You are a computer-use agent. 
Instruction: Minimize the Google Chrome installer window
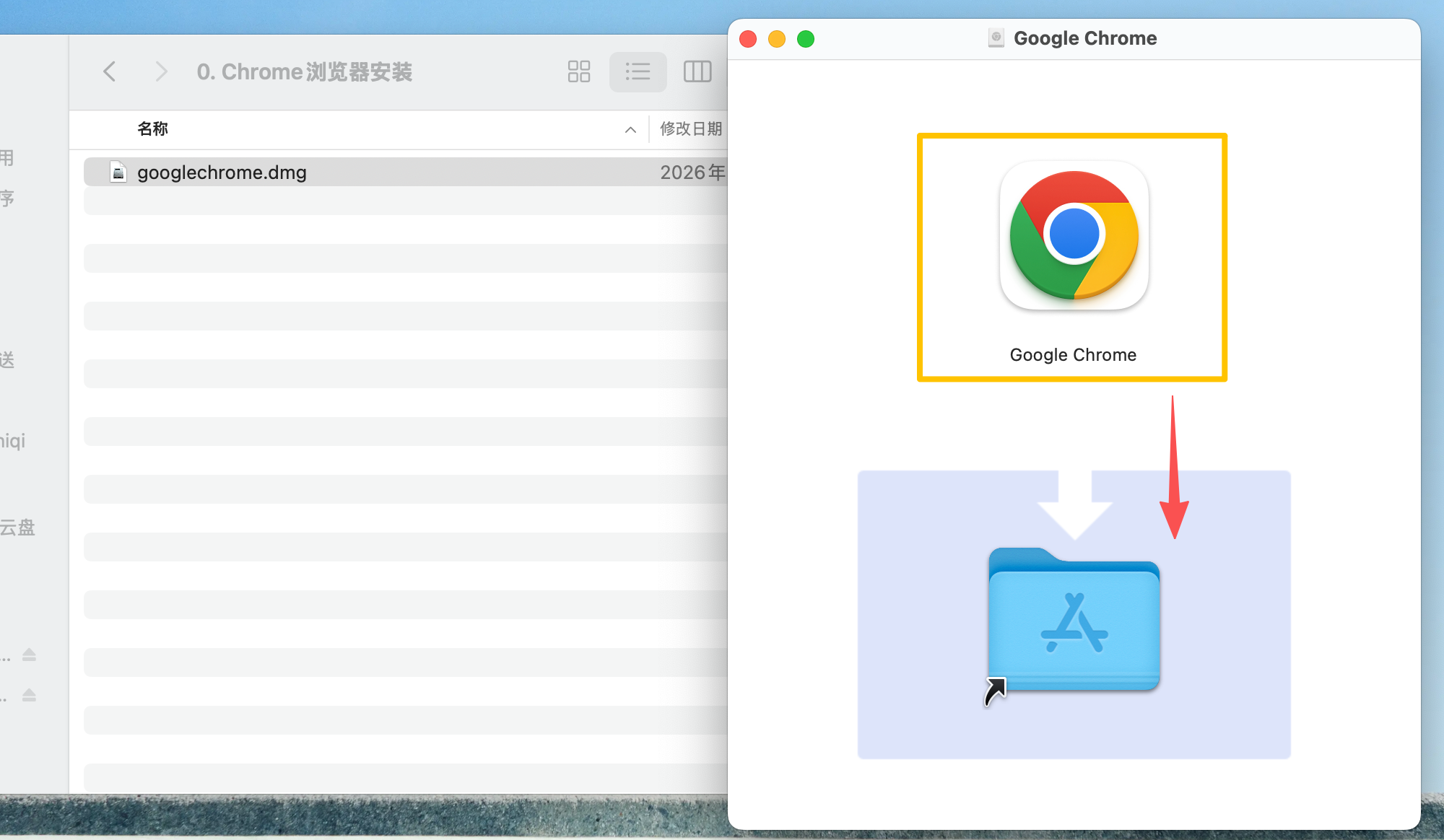point(777,39)
